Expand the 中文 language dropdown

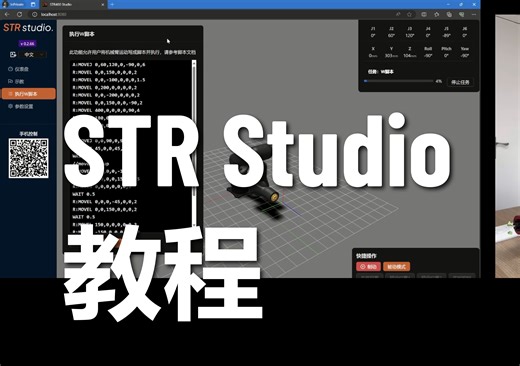tap(33, 55)
